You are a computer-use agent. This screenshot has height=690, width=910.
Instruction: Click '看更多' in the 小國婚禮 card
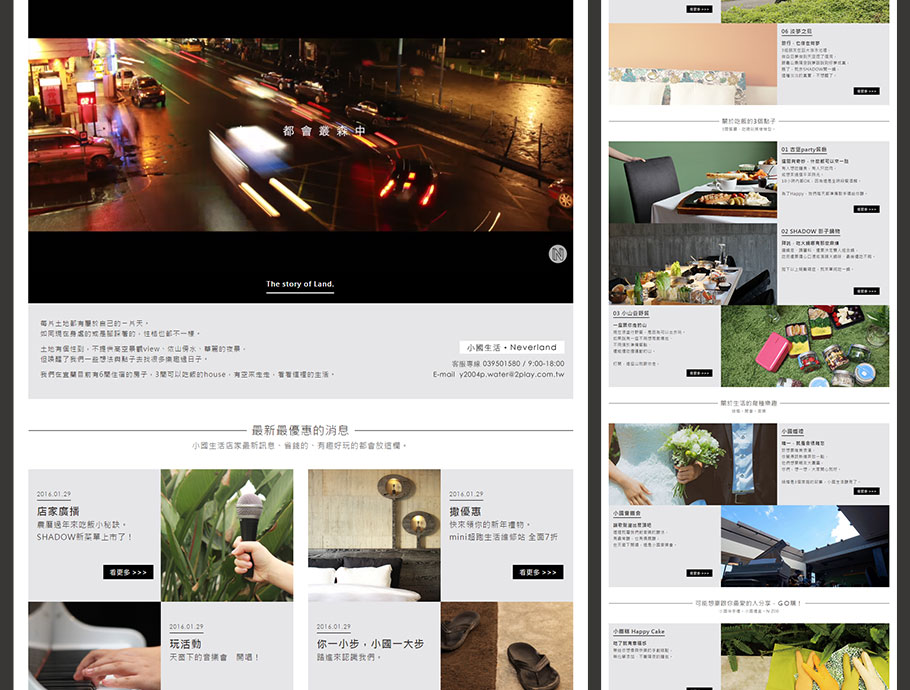pos(866,491)
